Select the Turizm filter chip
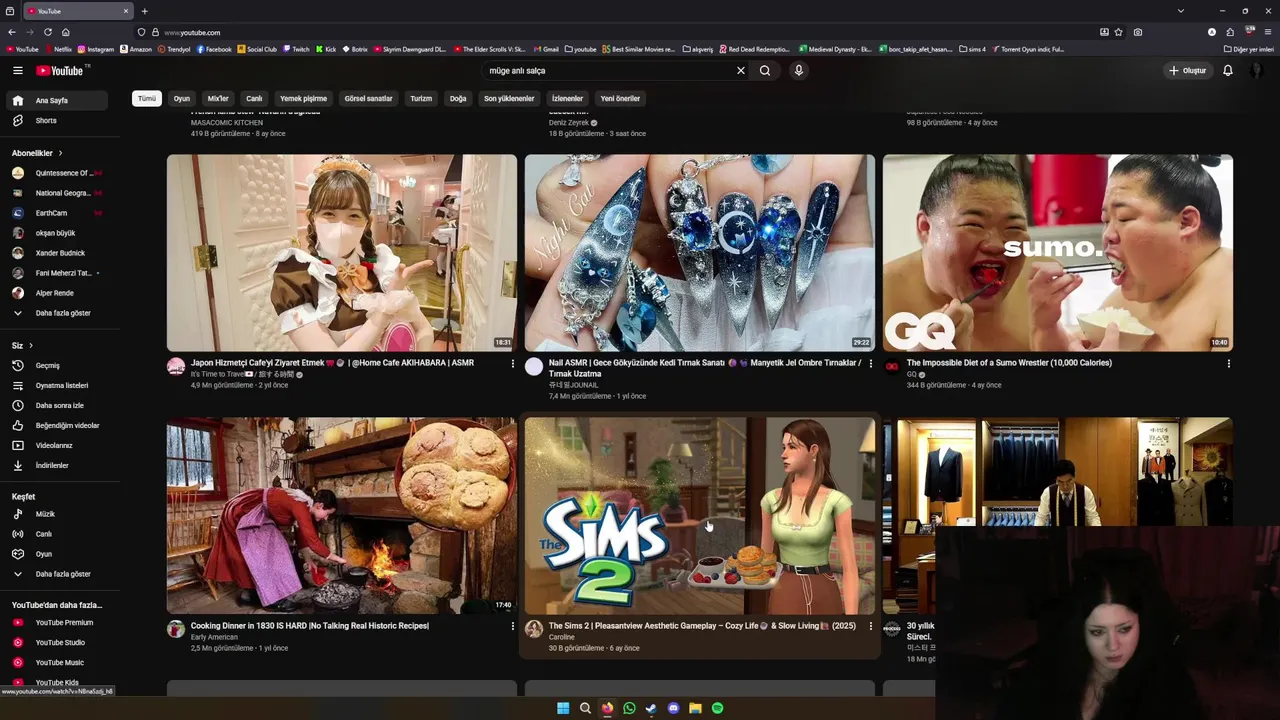The height and width of the screenshot is (720, 1280). tap(421, 98)
